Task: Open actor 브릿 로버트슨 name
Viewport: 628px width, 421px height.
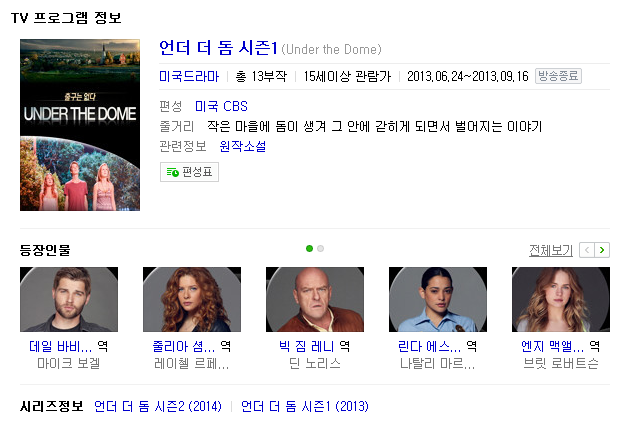Action: (x=561, y=363)
